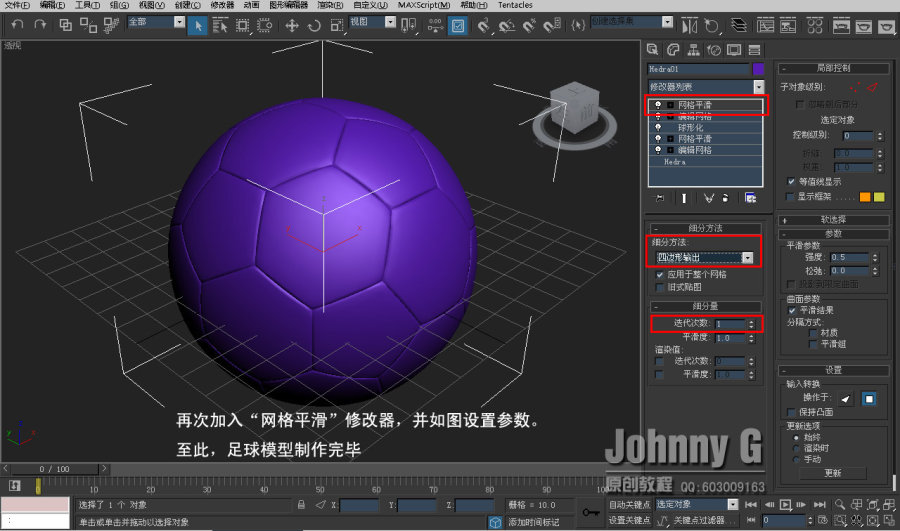The height and width of the screenshot is (531, 900).
Task: Open the 文件(F) menu
Action: [17, 5]
